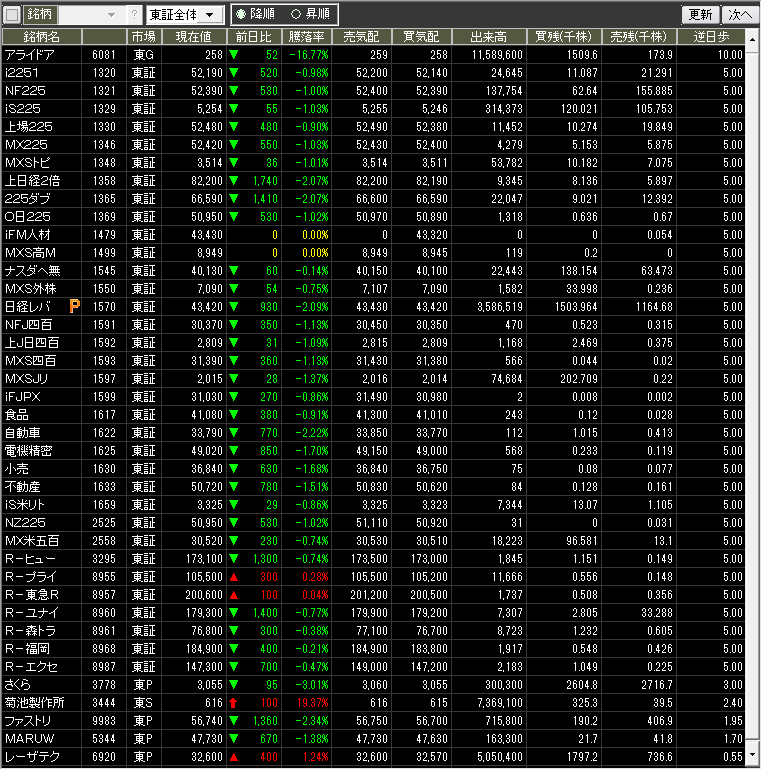The image size is (762, 770).
Task: Click the orange P icon beside 日経レバ
Action: [74, 306]
